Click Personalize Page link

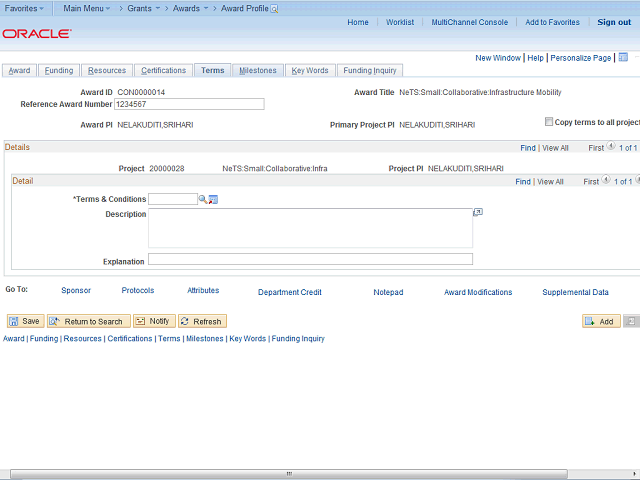pos(580,58)
